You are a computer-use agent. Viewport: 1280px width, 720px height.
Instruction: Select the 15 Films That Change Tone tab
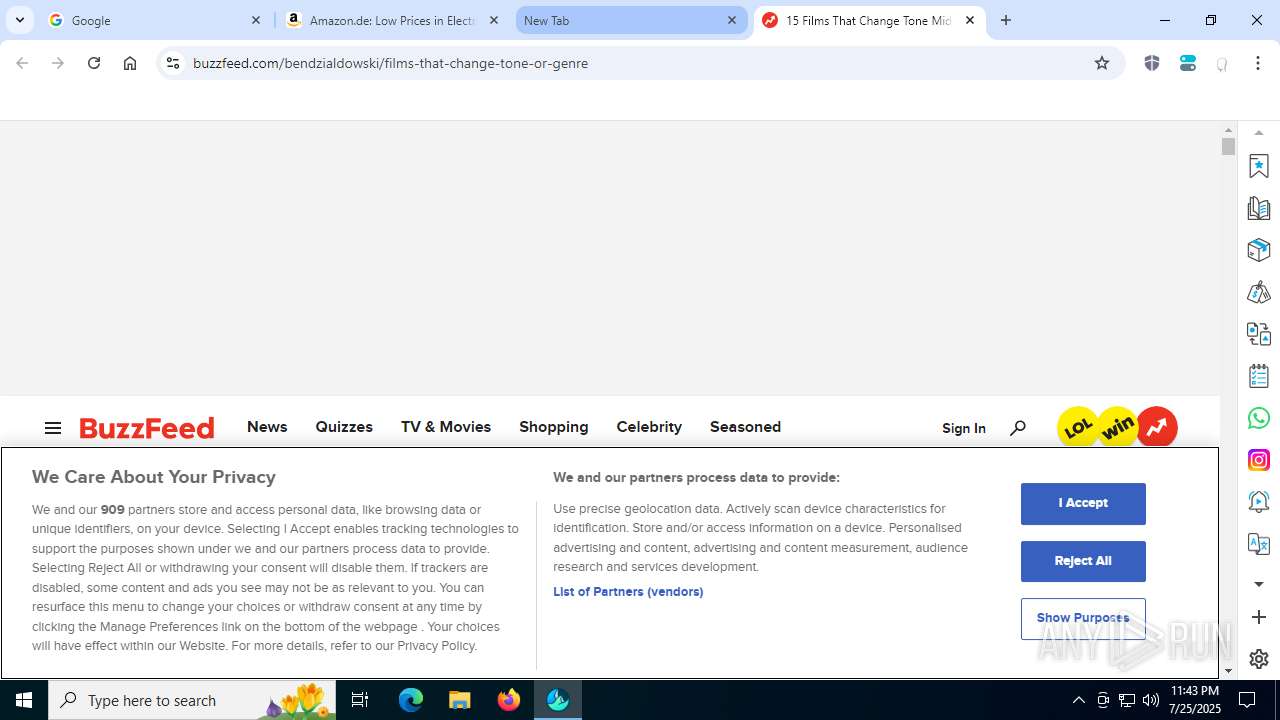coord(869,20)
